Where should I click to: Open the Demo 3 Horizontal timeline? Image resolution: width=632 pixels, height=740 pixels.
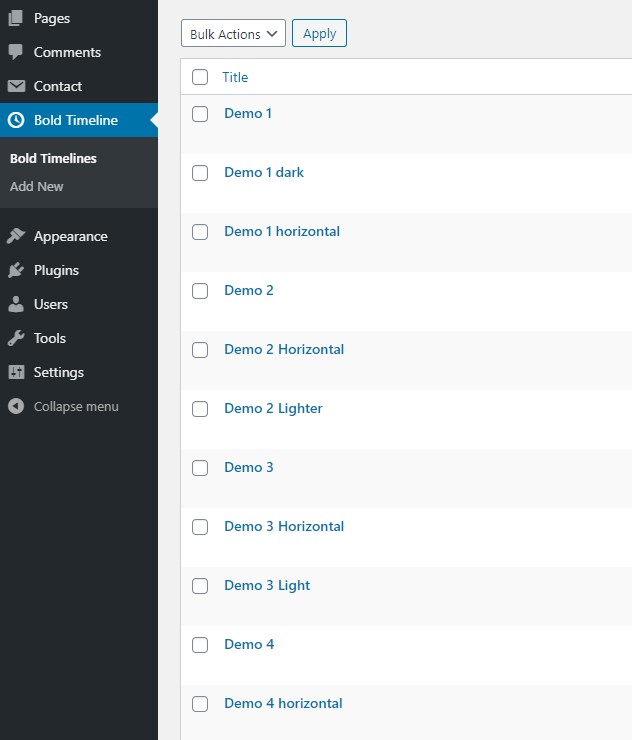pyautogui.click(x=284, y=526)
